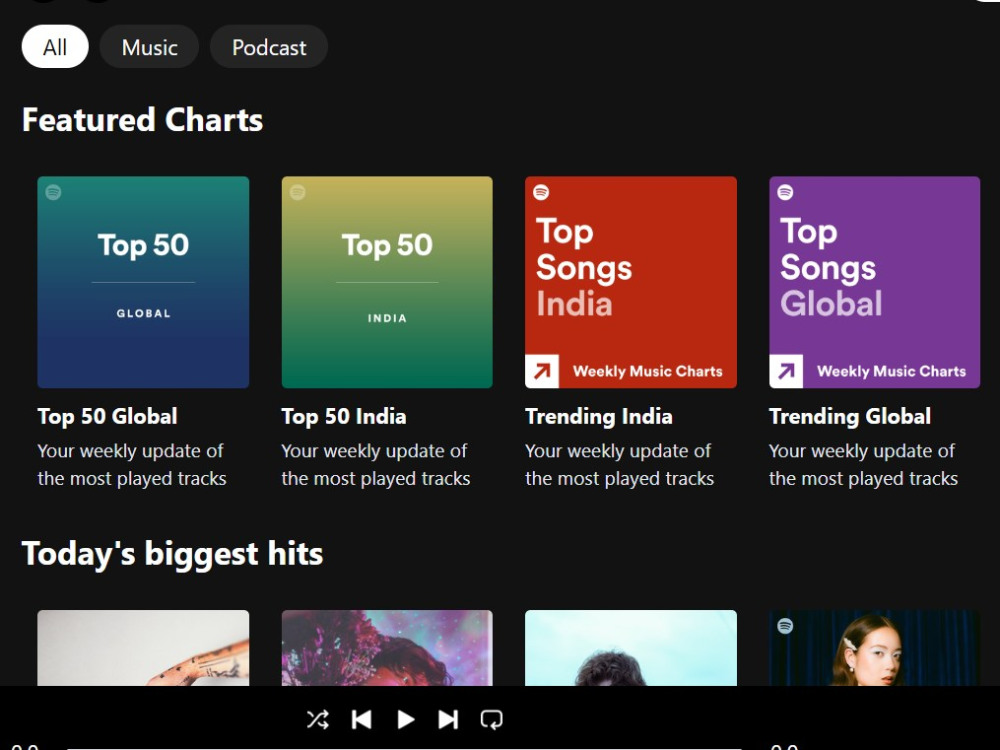
Task: Skip to the next track
Action: tap(448, 719)
